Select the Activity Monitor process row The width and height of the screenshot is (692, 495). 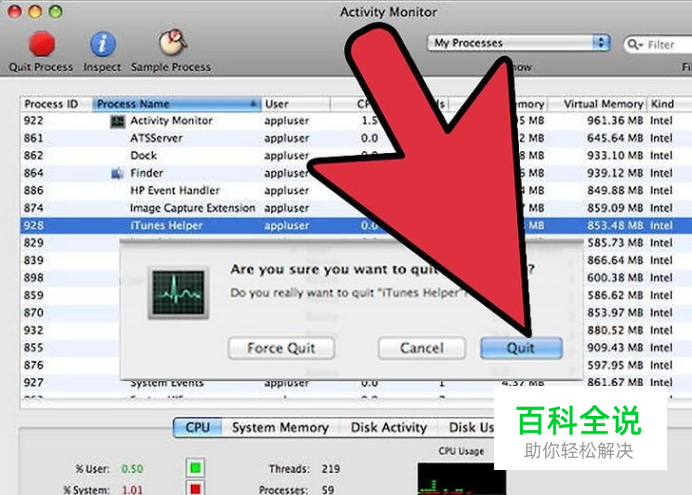point(356,120)
